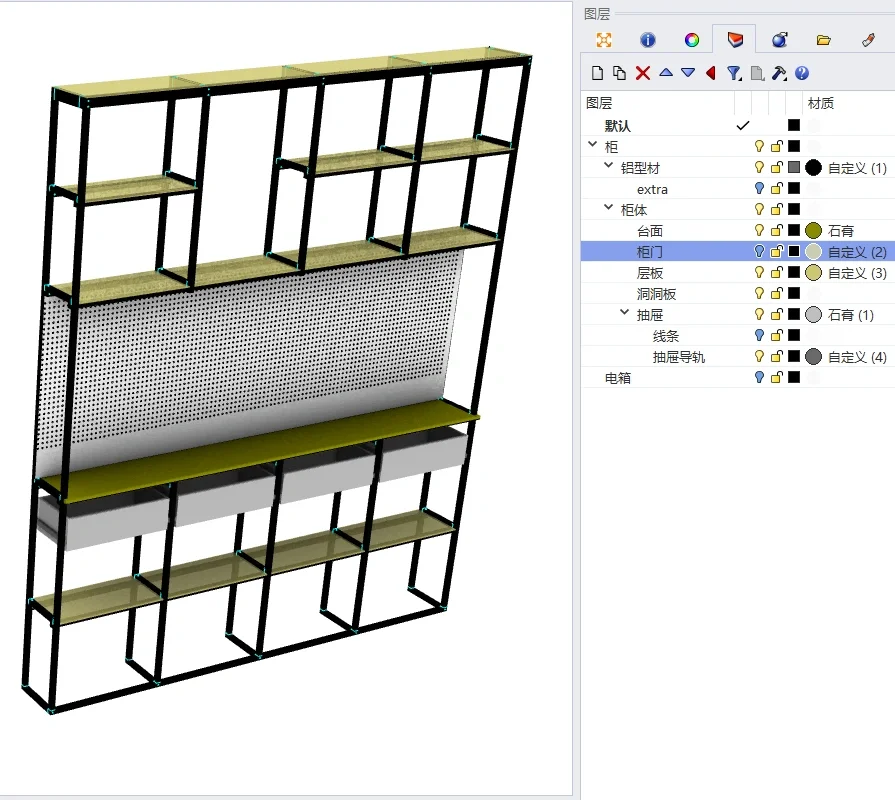Select the 抽屉导轨 layer name
895x800 pixels.
coord(679,357)
